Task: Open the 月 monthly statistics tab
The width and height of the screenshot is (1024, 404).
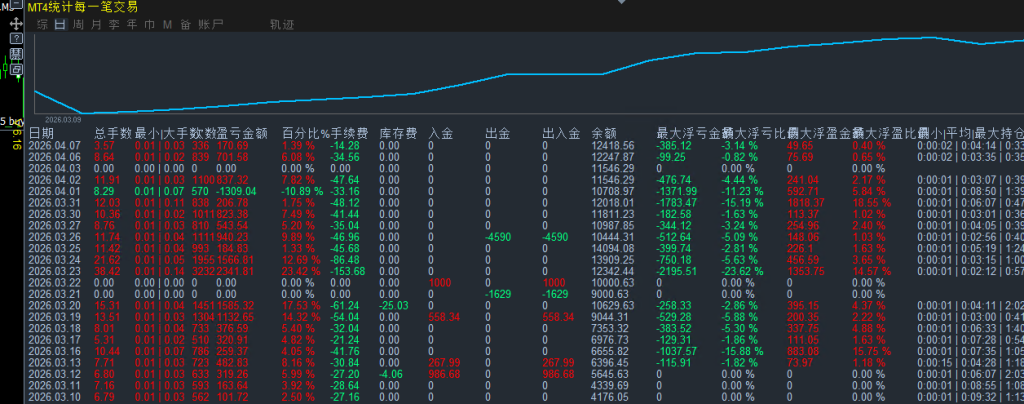Action: click(95, 23)
